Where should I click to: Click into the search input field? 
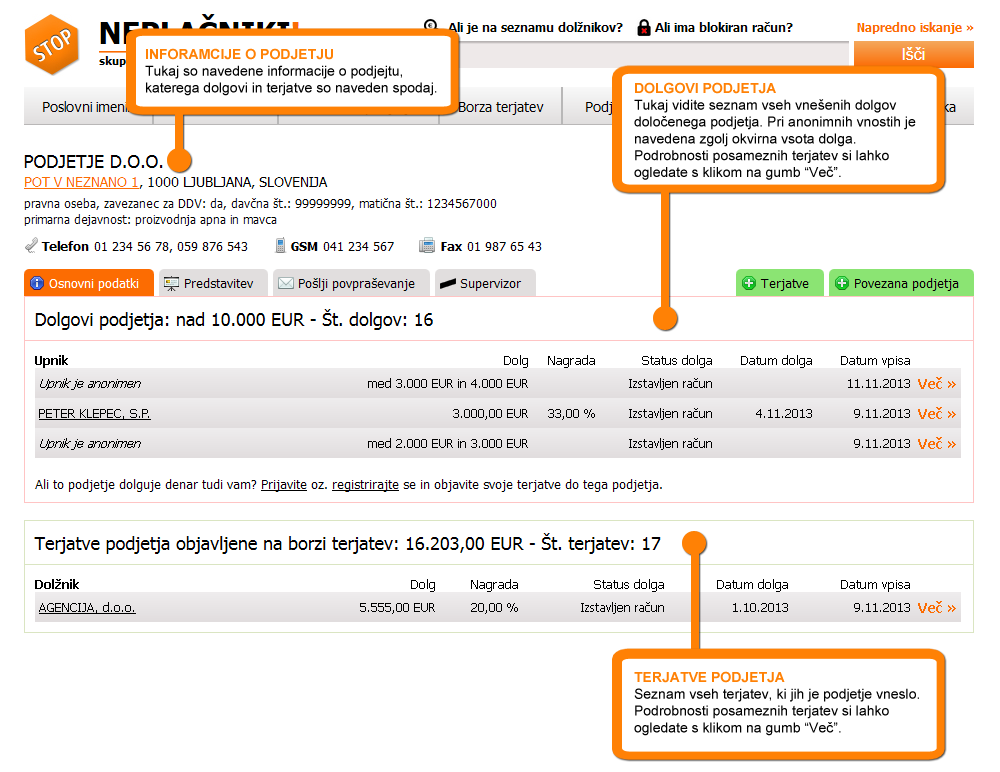pyautogui.click(x=650, y=55)
